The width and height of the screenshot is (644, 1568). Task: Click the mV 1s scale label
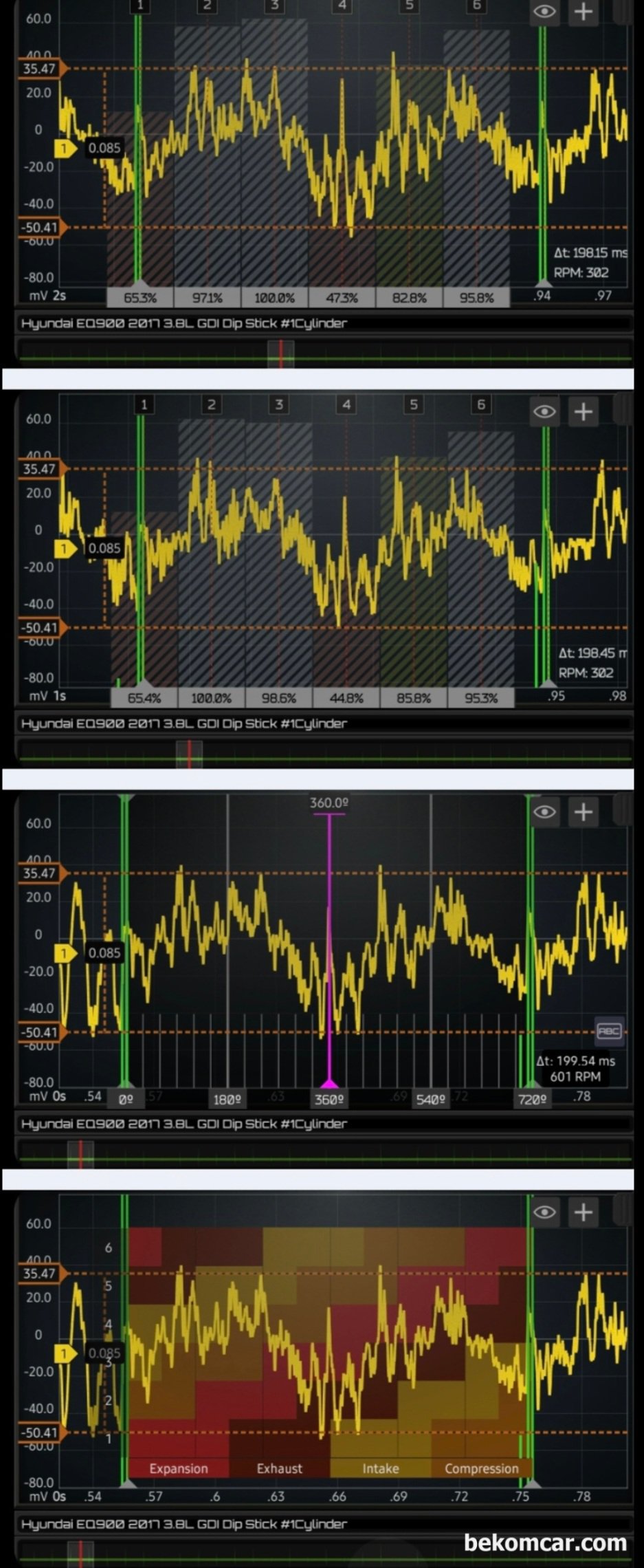(47, 696)
